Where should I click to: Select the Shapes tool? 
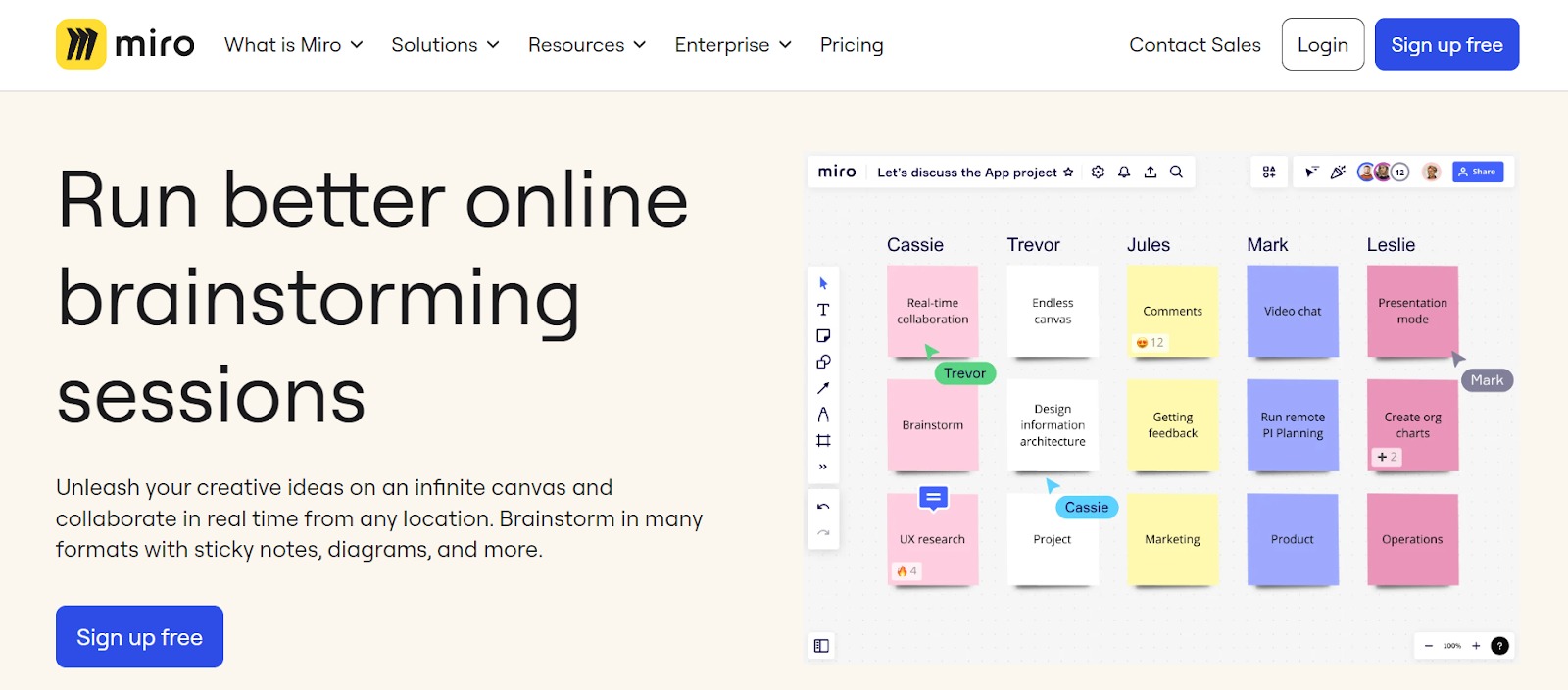[x=823, y=362]
